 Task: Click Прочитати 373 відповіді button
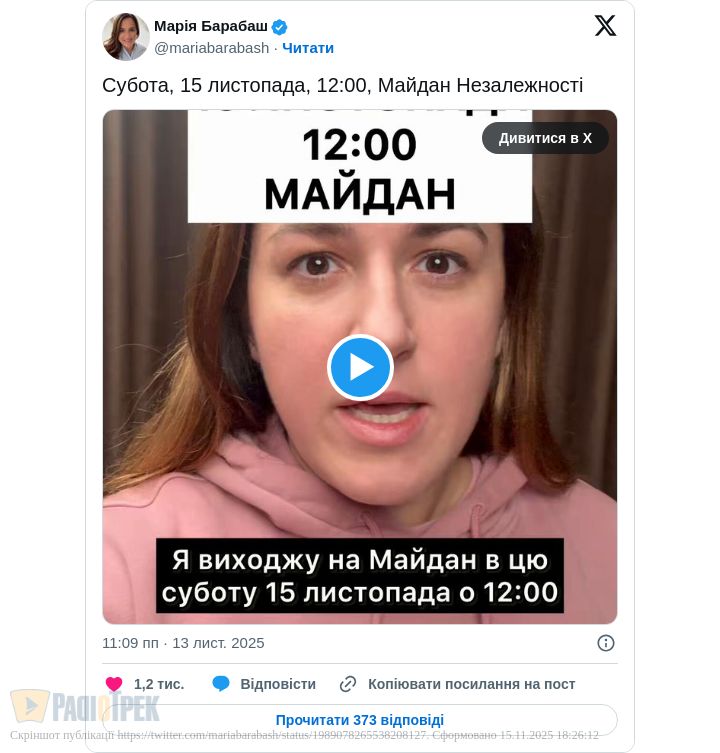pyautogui.click(x=360, y=720)
